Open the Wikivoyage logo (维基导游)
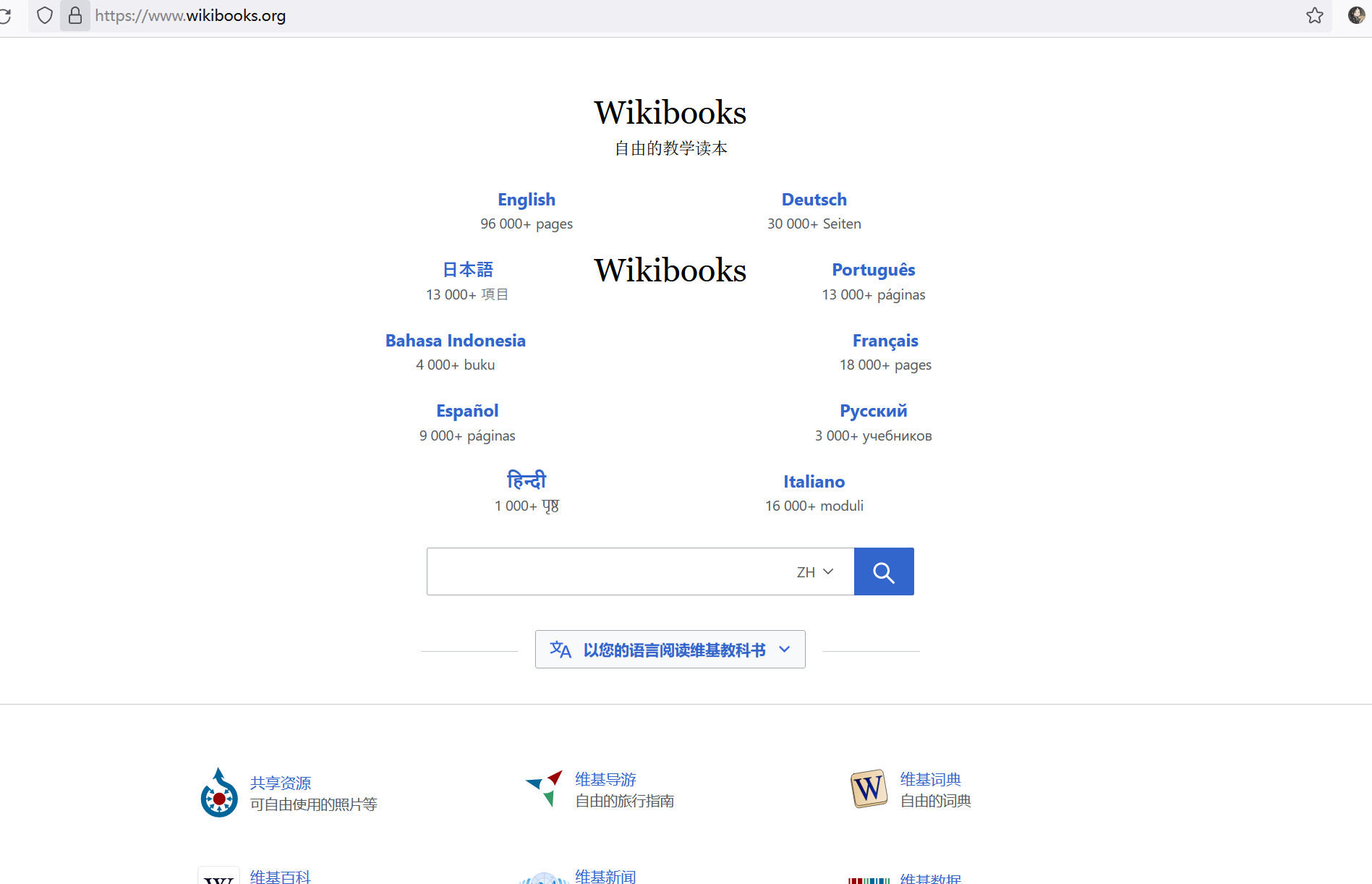The image size is (1372, 884). (x=545, y=789)
